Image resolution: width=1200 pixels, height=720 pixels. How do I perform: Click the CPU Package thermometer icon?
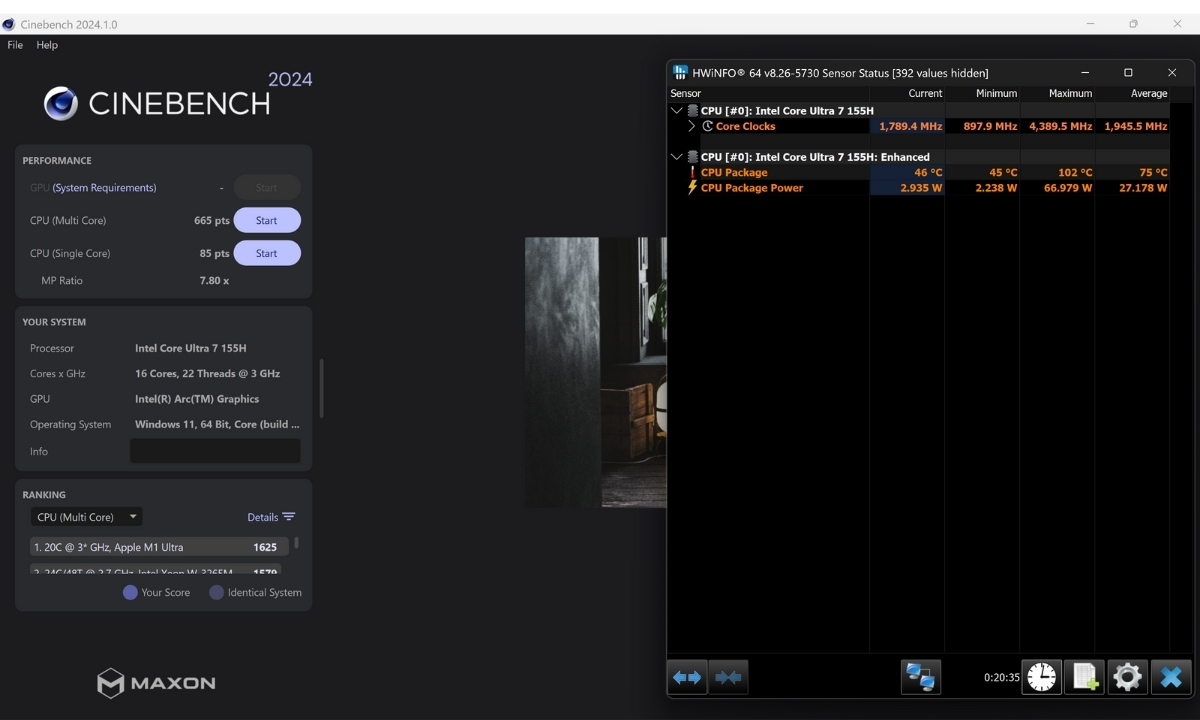691,172
